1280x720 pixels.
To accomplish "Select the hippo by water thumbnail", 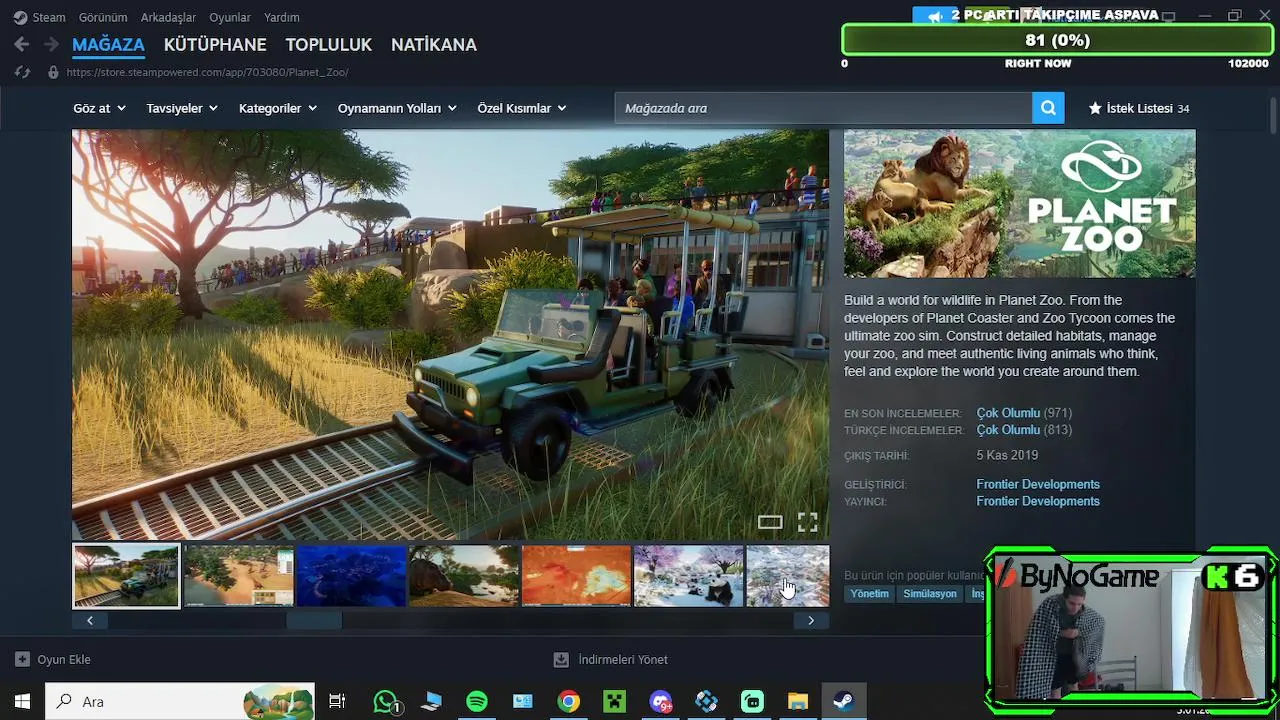I will (x=463, y=576).
